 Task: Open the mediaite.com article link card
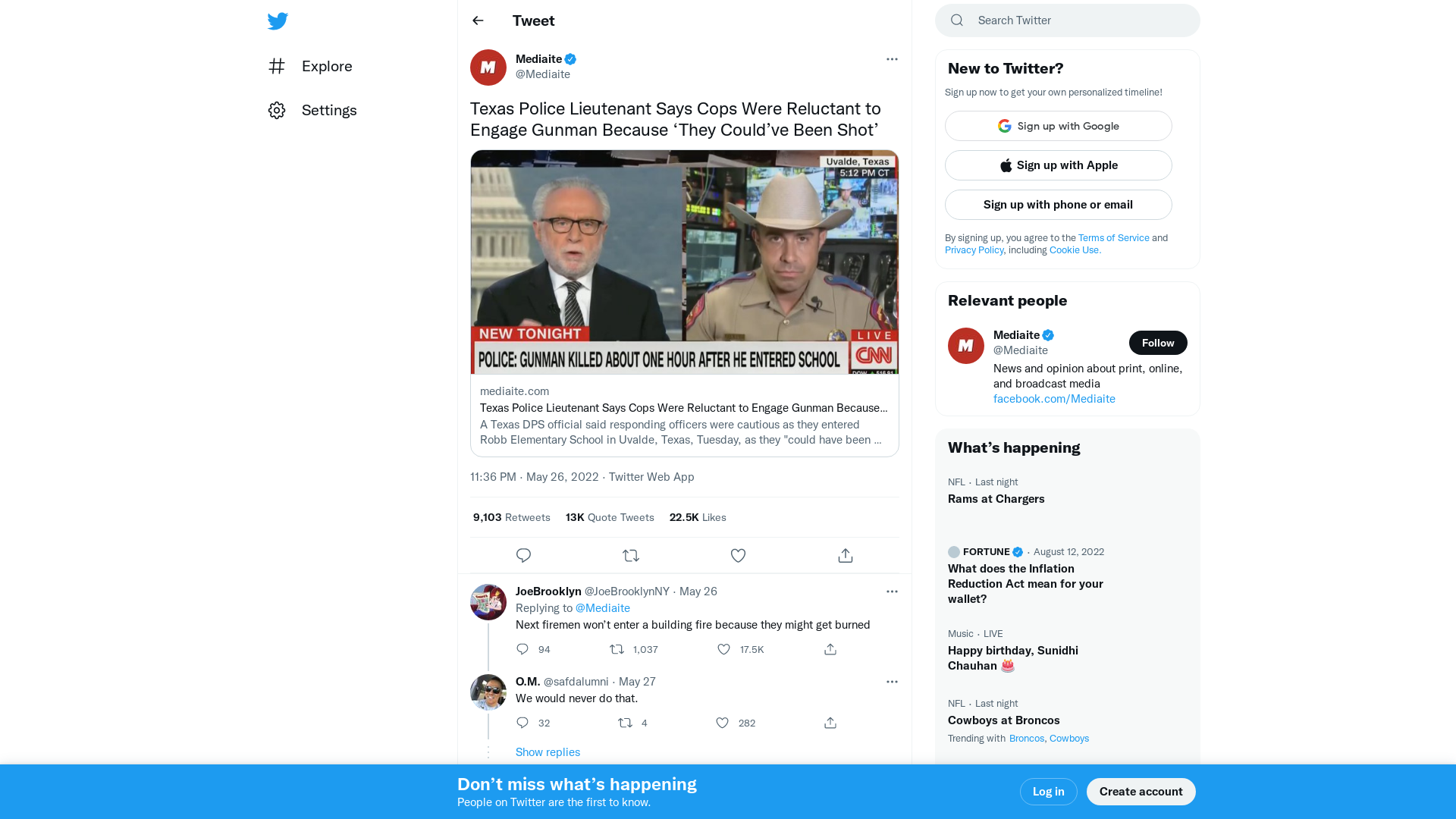pos(685,416)
